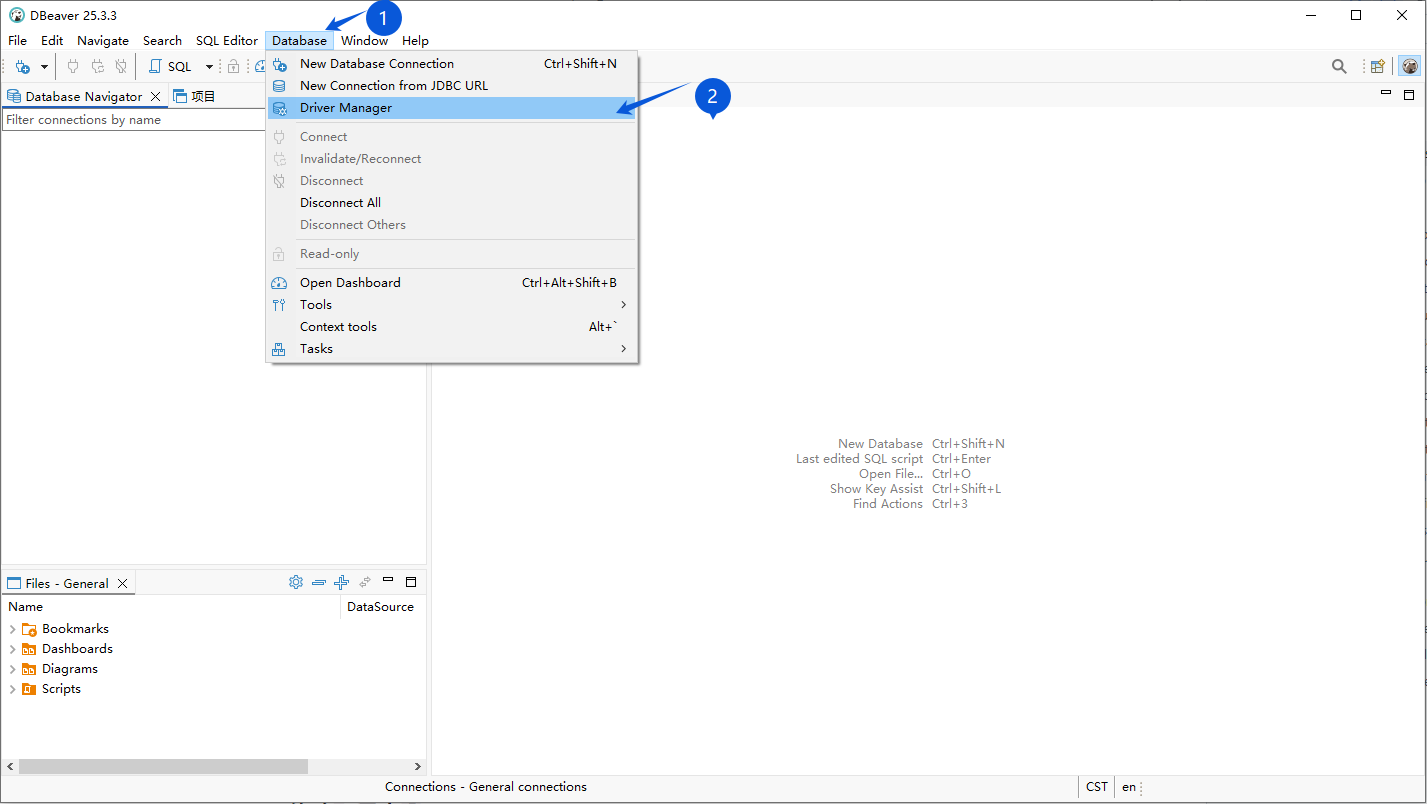This screenshot has width=1427, height=804.
Task: Click the lock icon in the toolbar
Action: pos(233,67)
